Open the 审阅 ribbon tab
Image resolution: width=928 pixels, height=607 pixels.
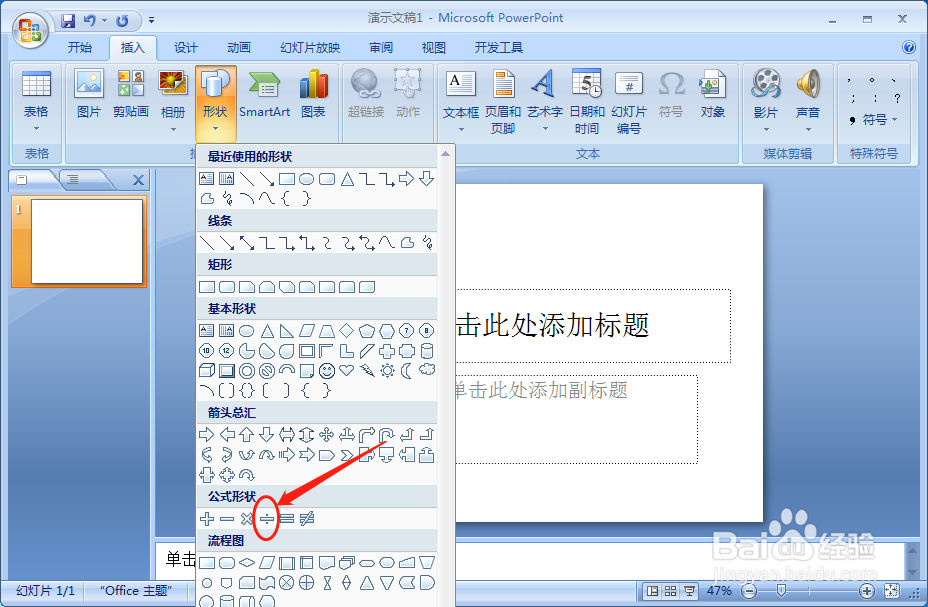tap(381, 48)
